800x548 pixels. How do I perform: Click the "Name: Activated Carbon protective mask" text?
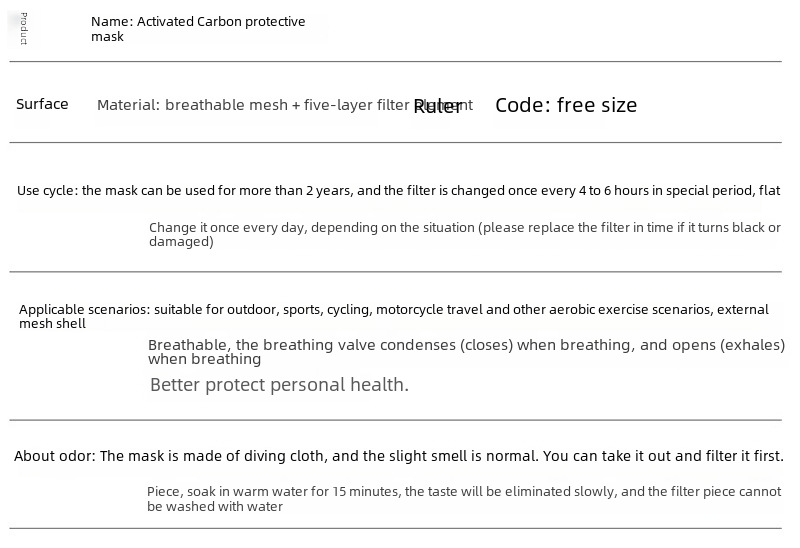(198, 29)
